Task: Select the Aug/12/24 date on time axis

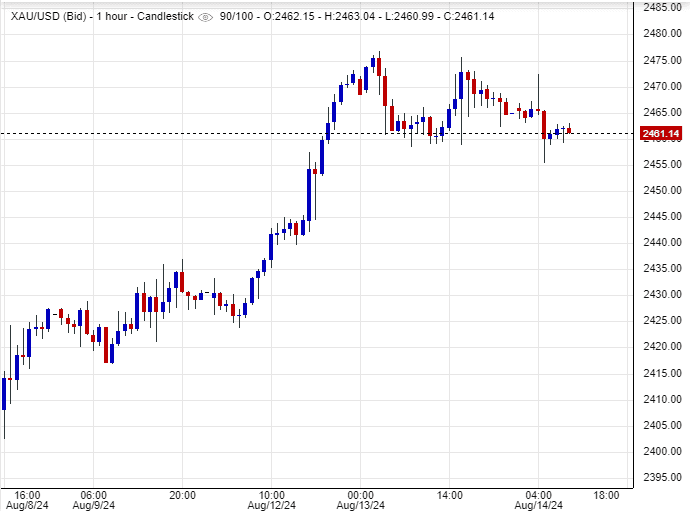Action: [271, 505]
